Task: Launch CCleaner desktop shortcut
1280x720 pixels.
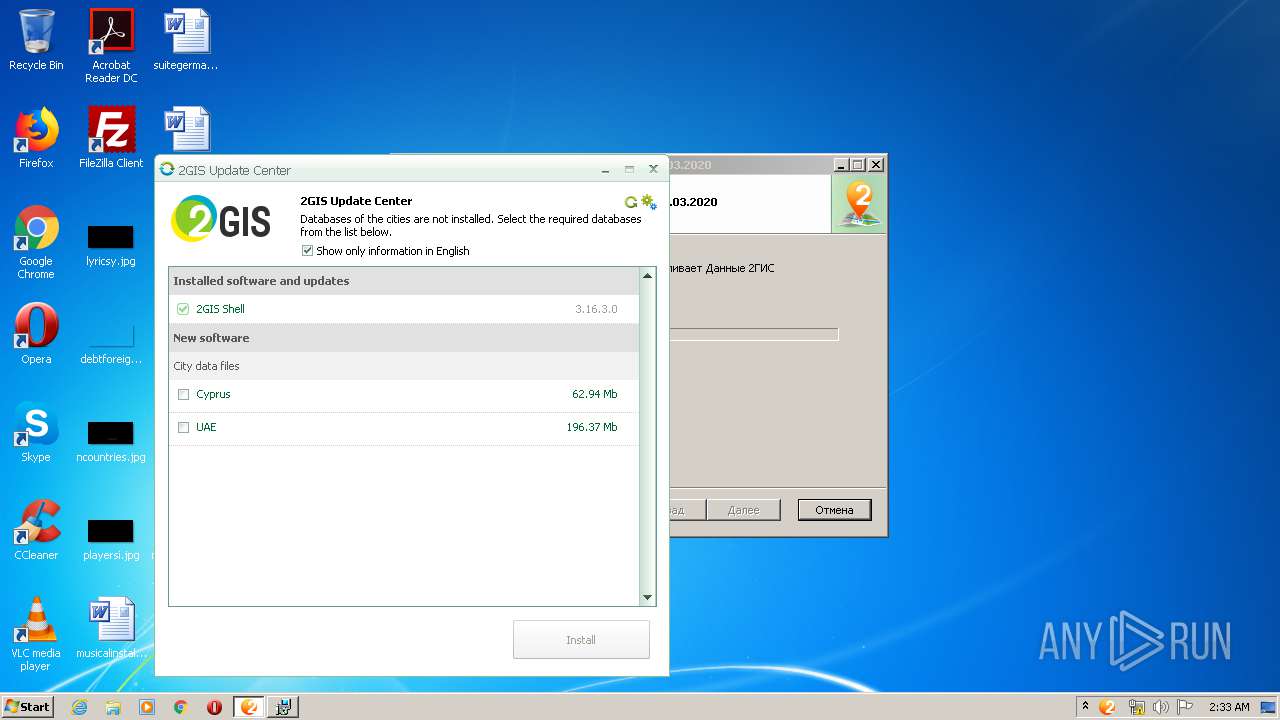Action: pyautogui.click(x=36, y=530)
